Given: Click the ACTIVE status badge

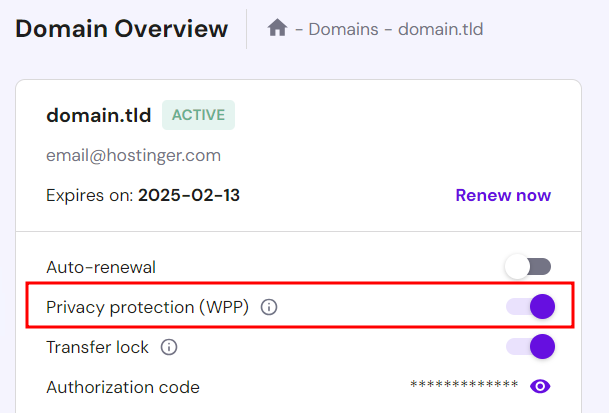Looking at the screenshot, I should pyautogui.click(x=198, y=115).
